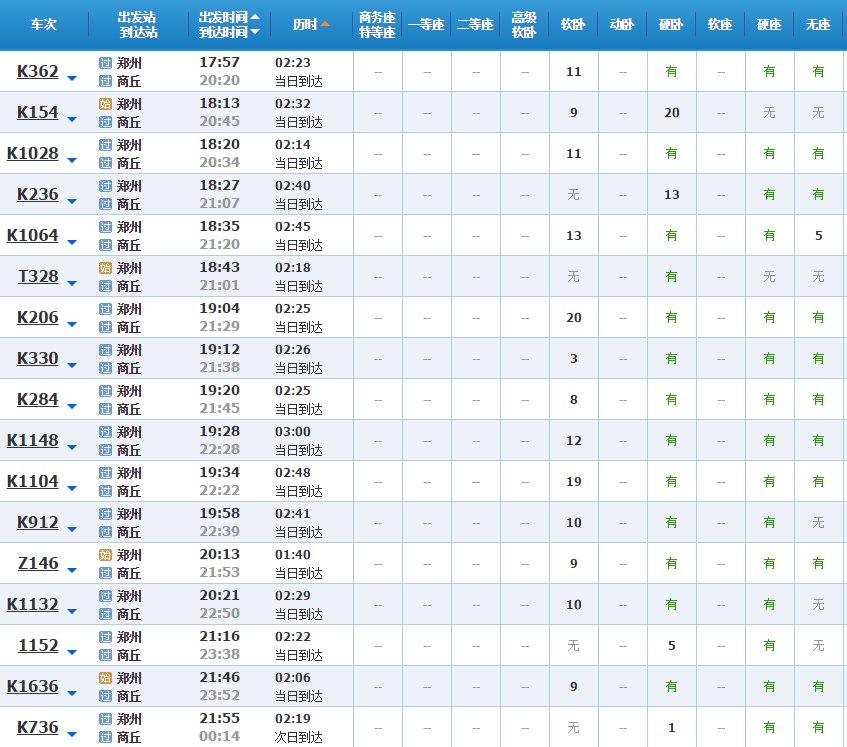
Task: Click K736 departure 过 icon at 郑州
Action: point(105,719)
